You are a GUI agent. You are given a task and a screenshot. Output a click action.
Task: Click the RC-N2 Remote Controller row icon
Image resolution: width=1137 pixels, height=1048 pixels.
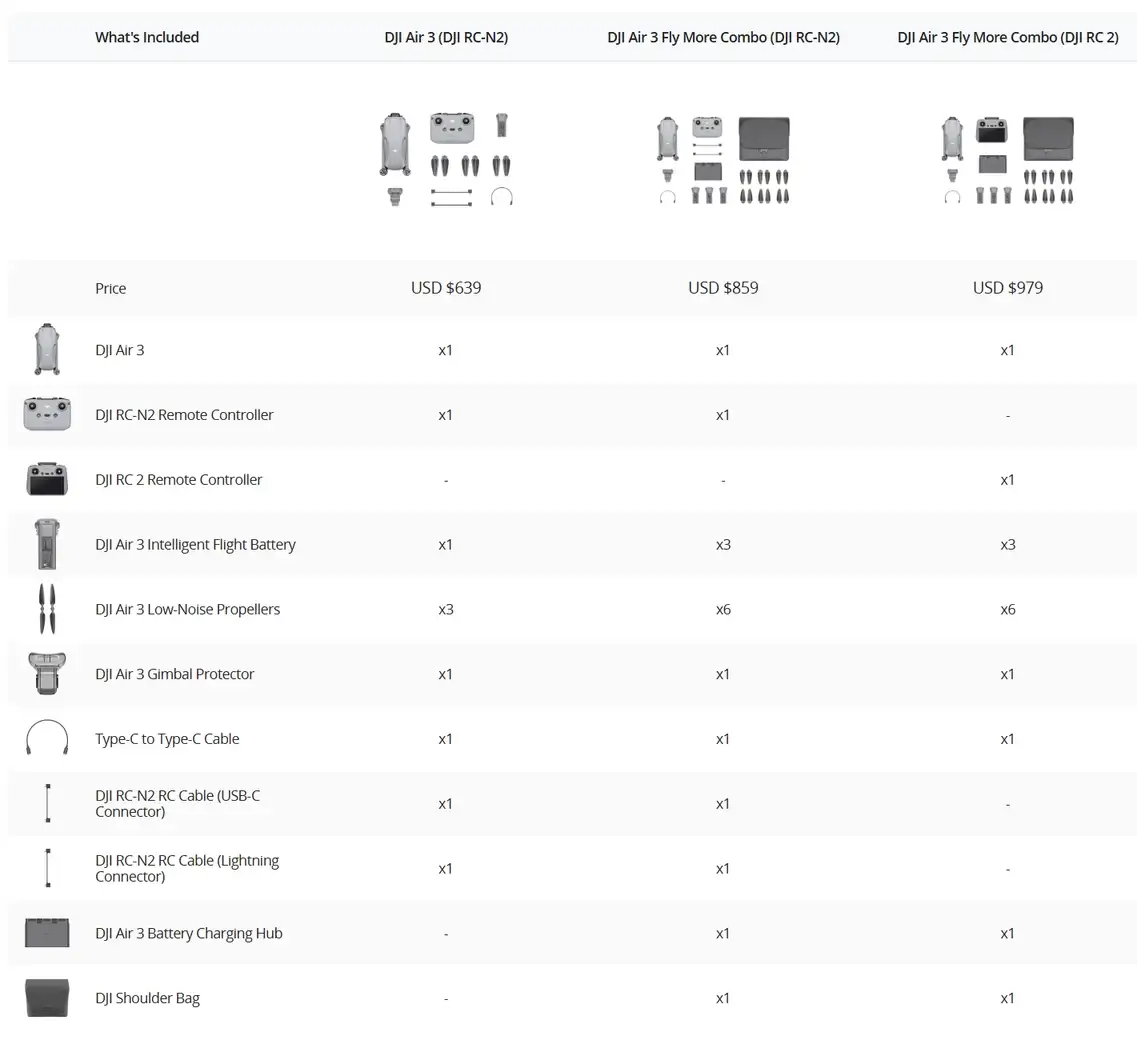(x=47, y=414)
